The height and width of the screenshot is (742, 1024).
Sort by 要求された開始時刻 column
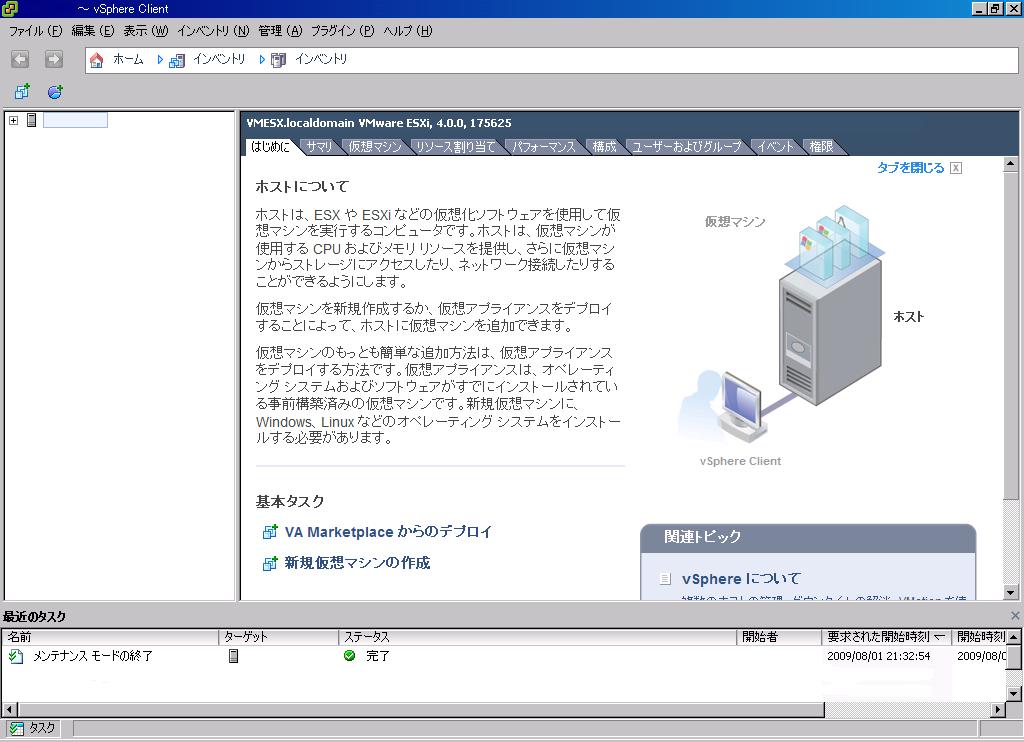tap(886, 637)
